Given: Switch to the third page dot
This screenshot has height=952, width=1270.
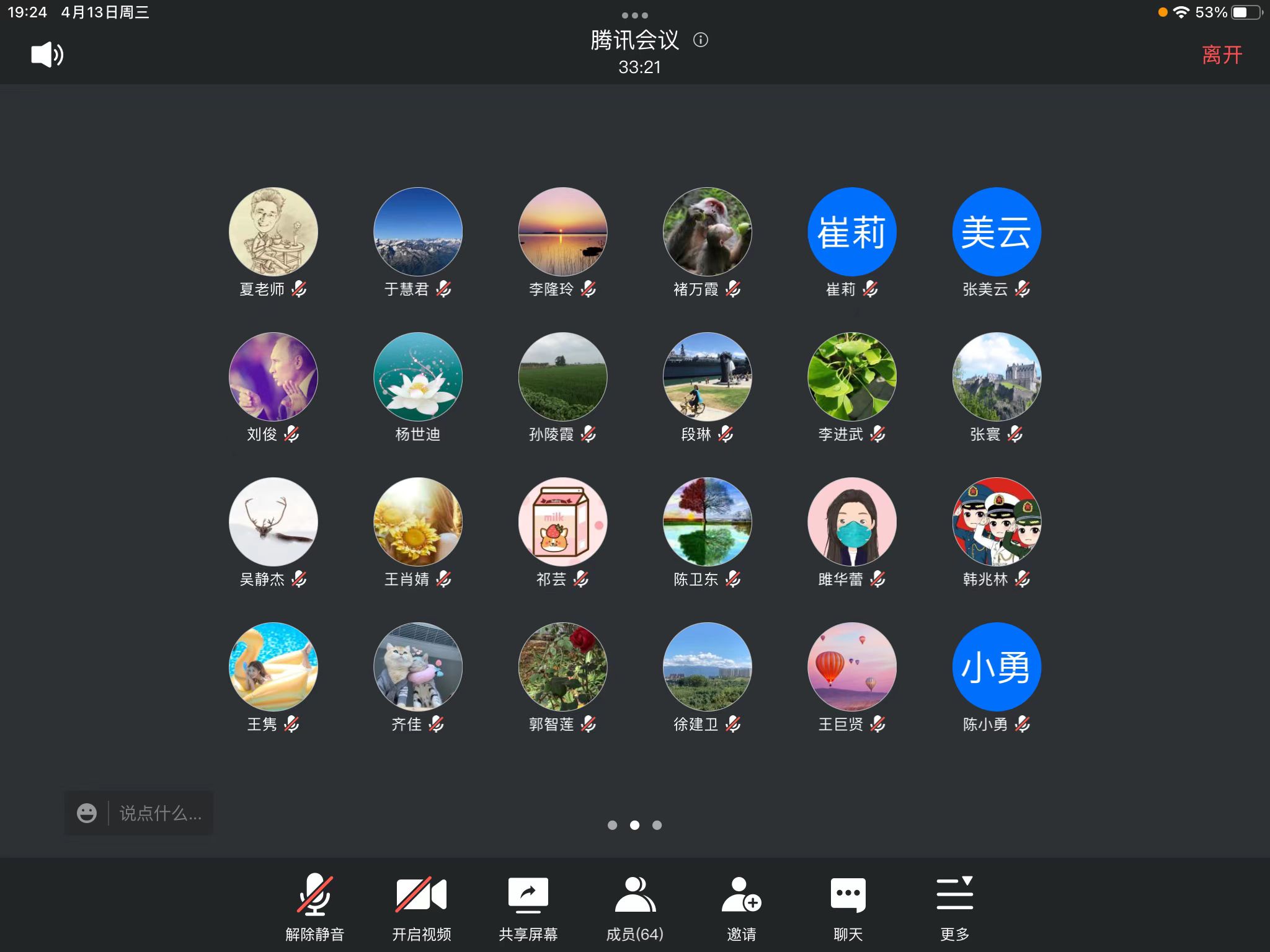Looking at the screenshot, I should [657, 825].
